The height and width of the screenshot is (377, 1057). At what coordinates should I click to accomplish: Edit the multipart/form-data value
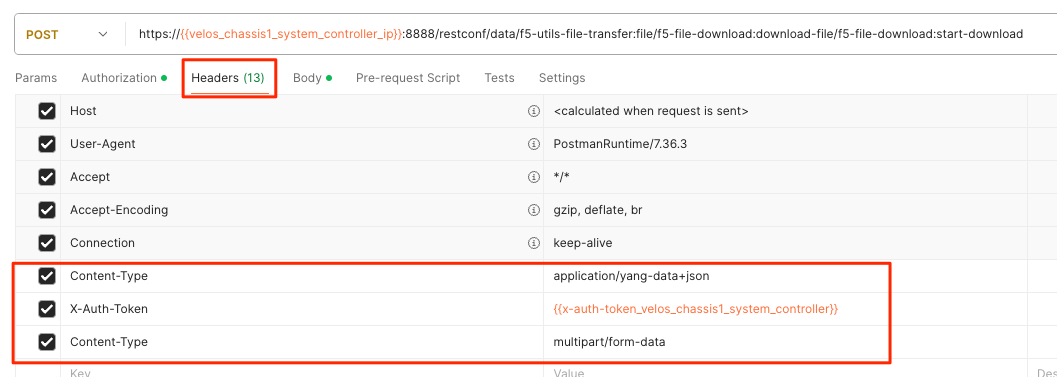coord(785,342)
